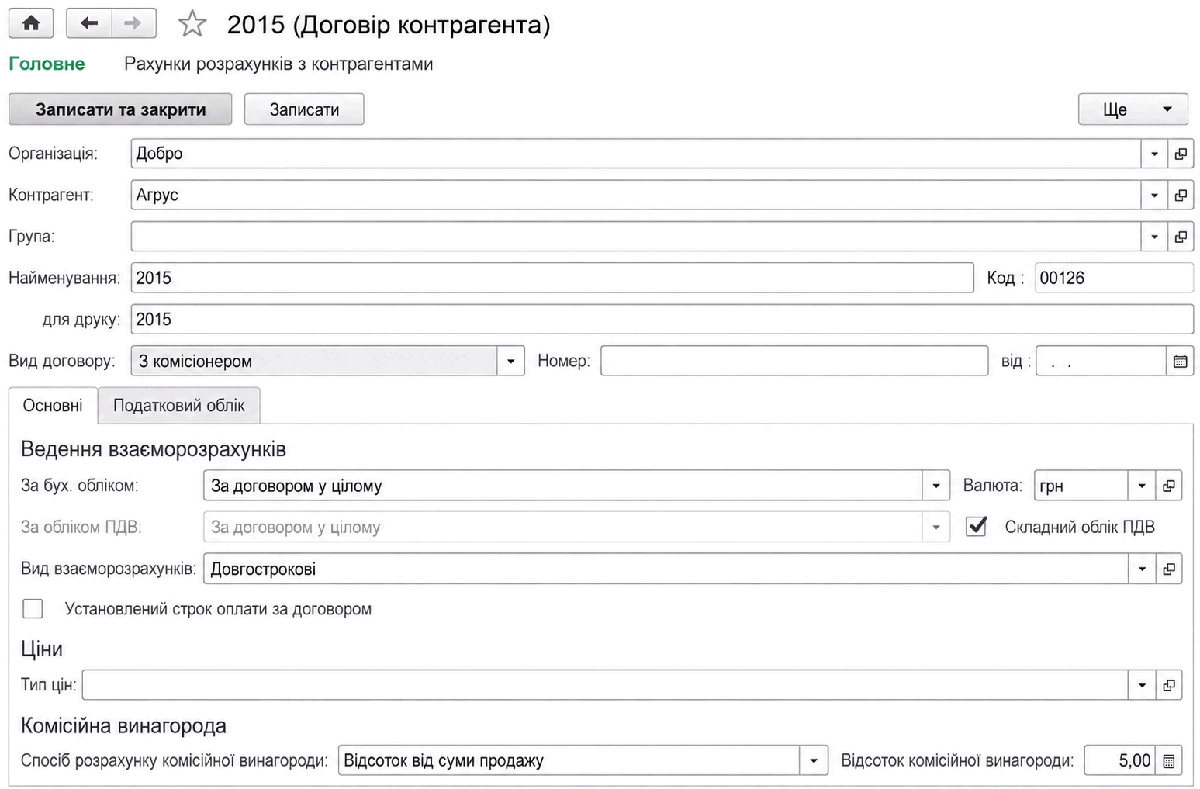The height and width of the screenshot is (789, 1200).
Task: Click the Записати button
Action: [x=304, y=110]
